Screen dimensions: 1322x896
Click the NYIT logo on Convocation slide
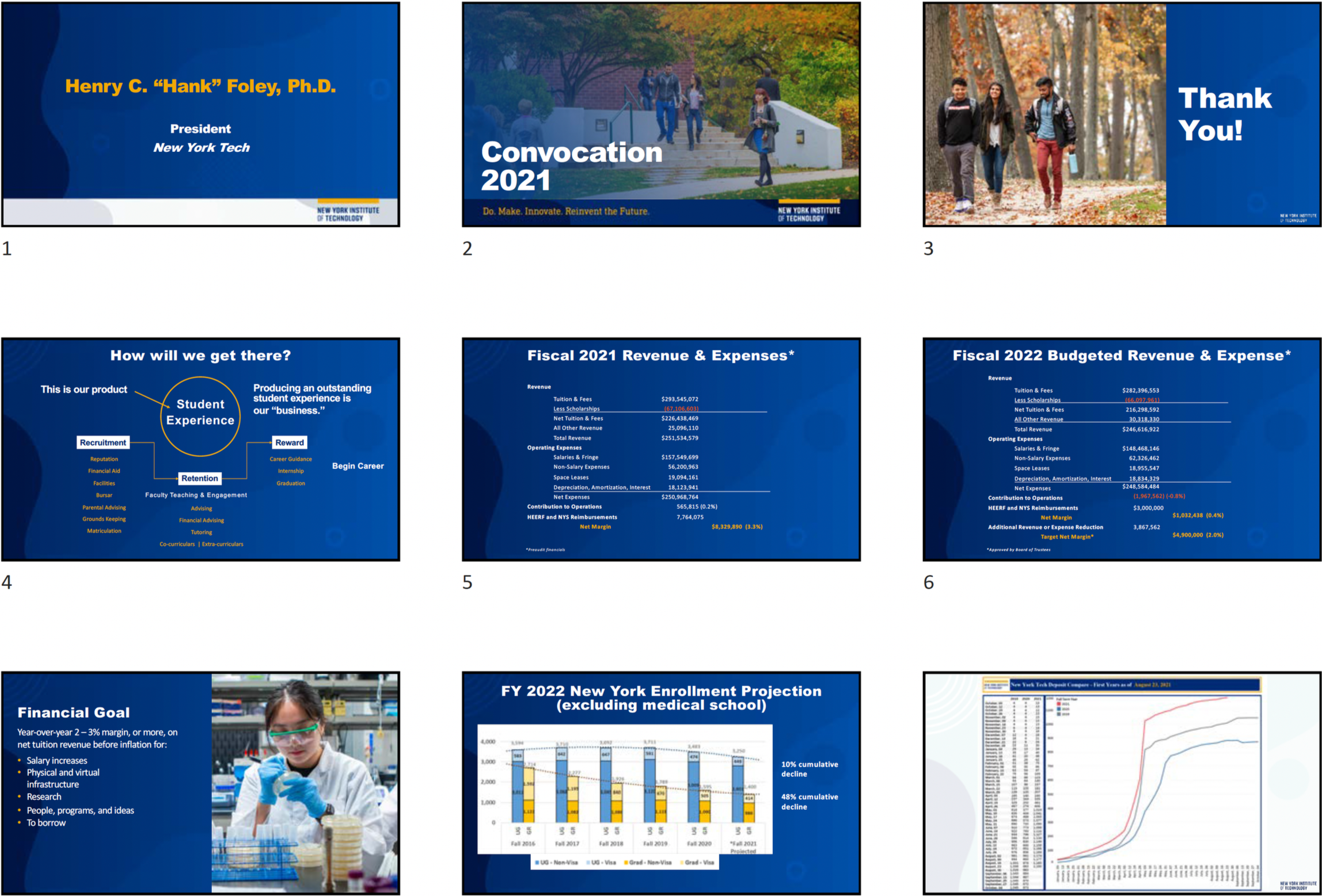pos(808,213)
